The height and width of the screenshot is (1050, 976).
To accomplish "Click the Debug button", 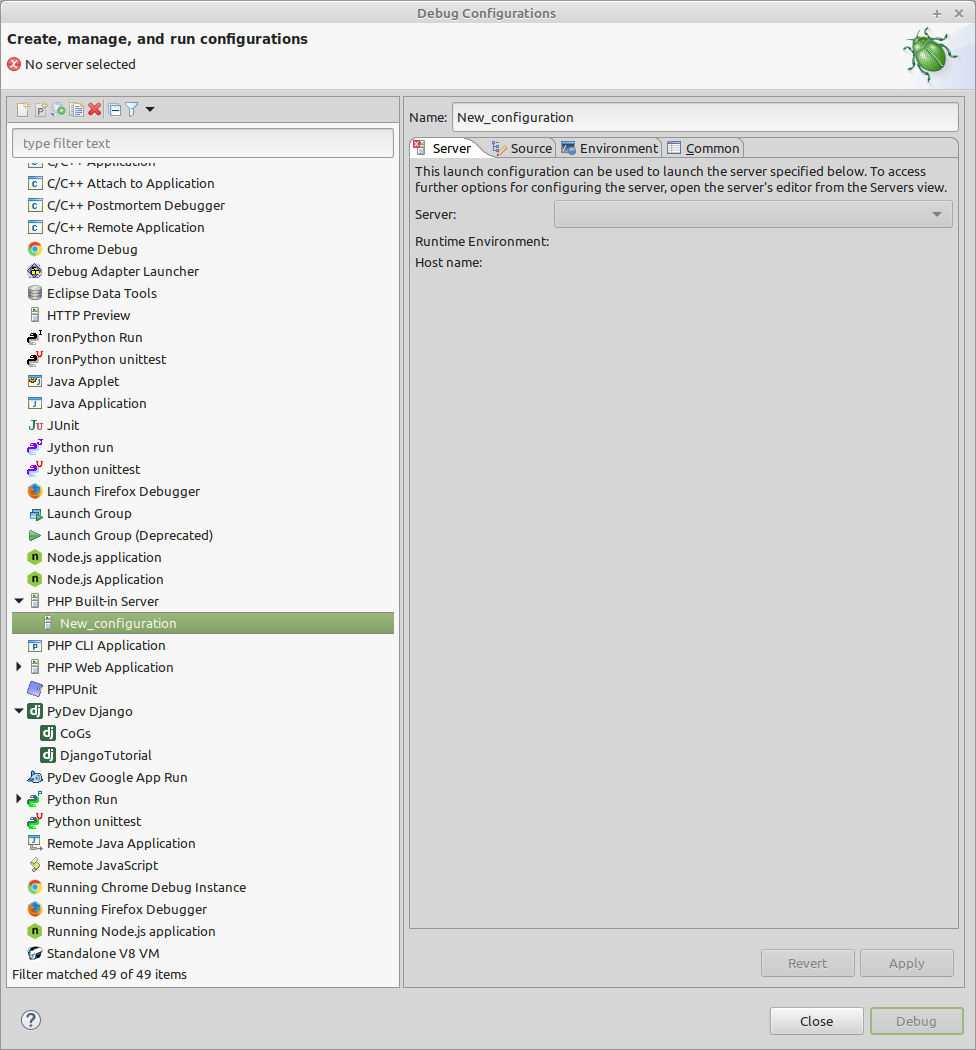I will pos(916,1021).
